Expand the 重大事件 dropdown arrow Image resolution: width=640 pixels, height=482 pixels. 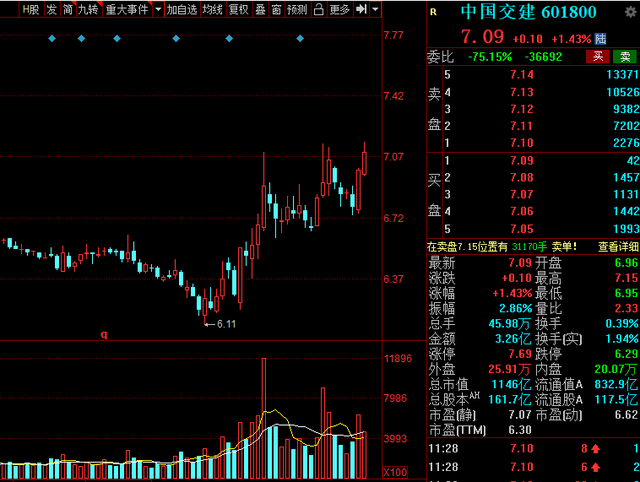(x=156, y=10)
